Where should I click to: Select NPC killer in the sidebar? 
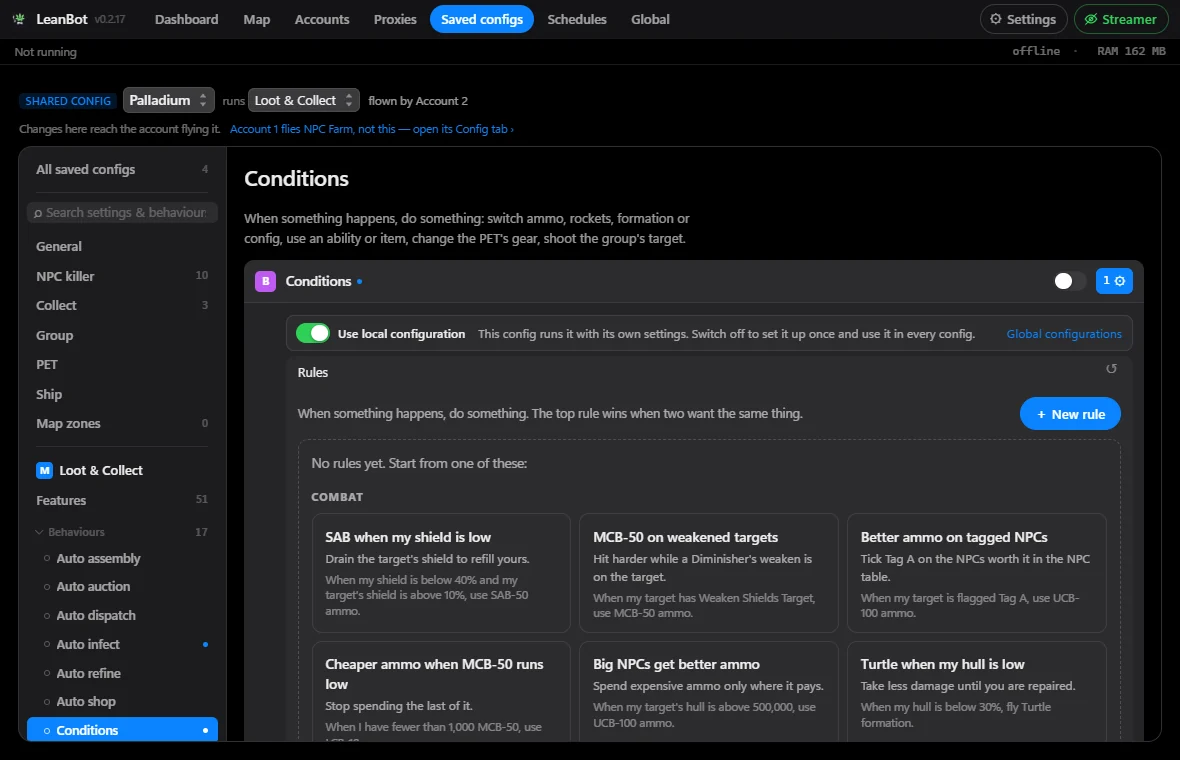(122, 276)
